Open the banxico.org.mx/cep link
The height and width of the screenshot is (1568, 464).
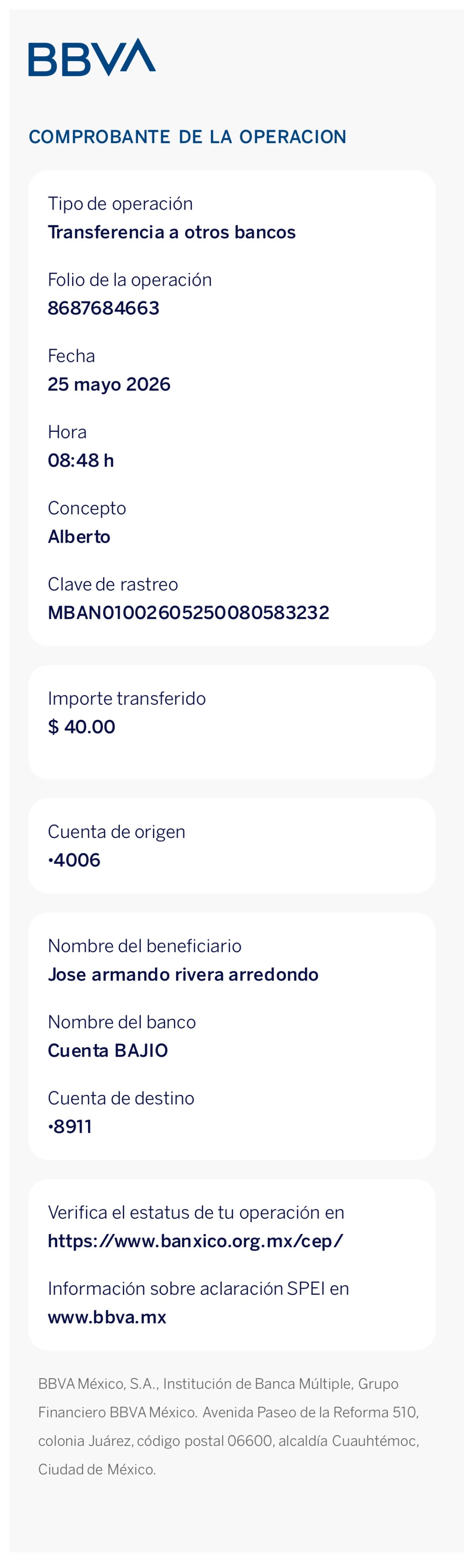[x=195, y=1241]
